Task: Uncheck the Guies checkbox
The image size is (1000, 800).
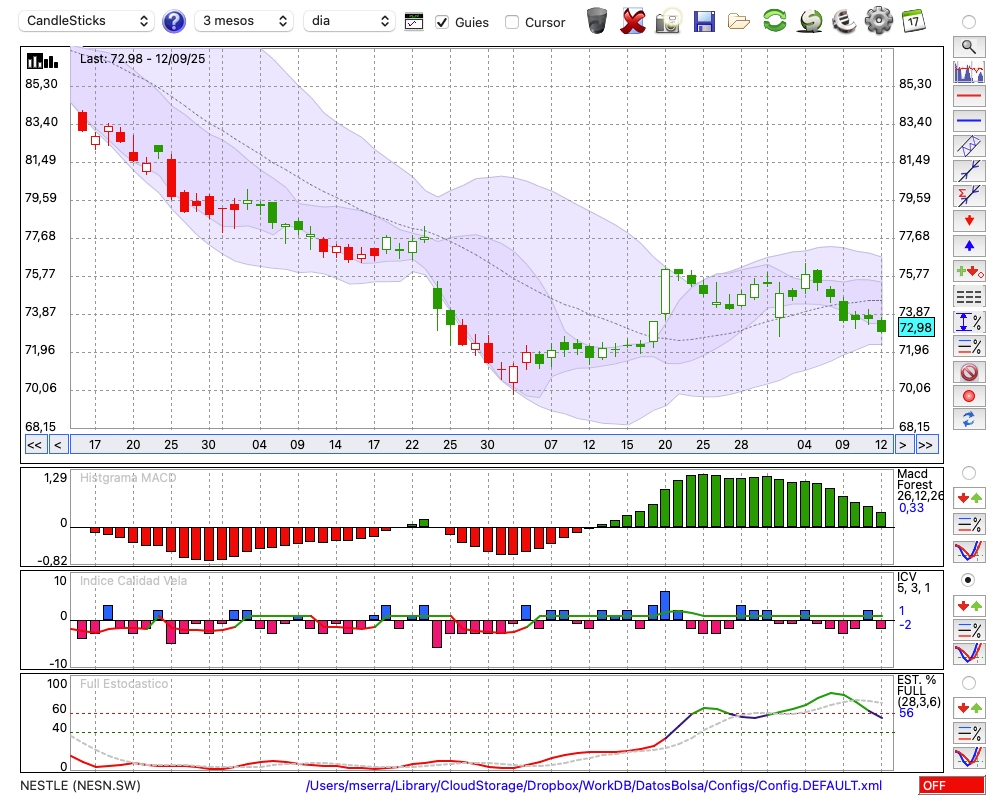Action: tap(442, 22)
